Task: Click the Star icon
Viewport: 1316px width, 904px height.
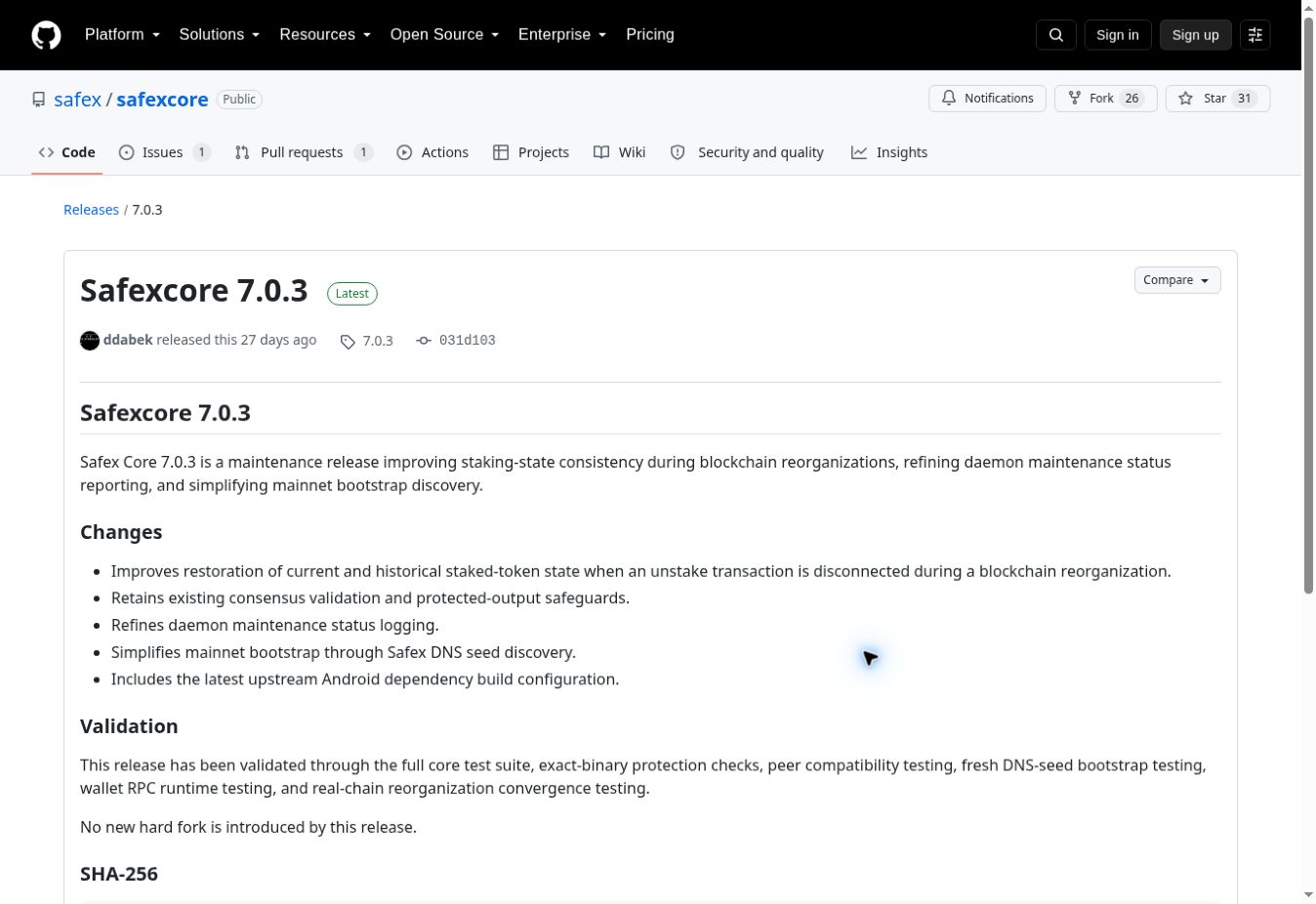Action: [1185, 99]
